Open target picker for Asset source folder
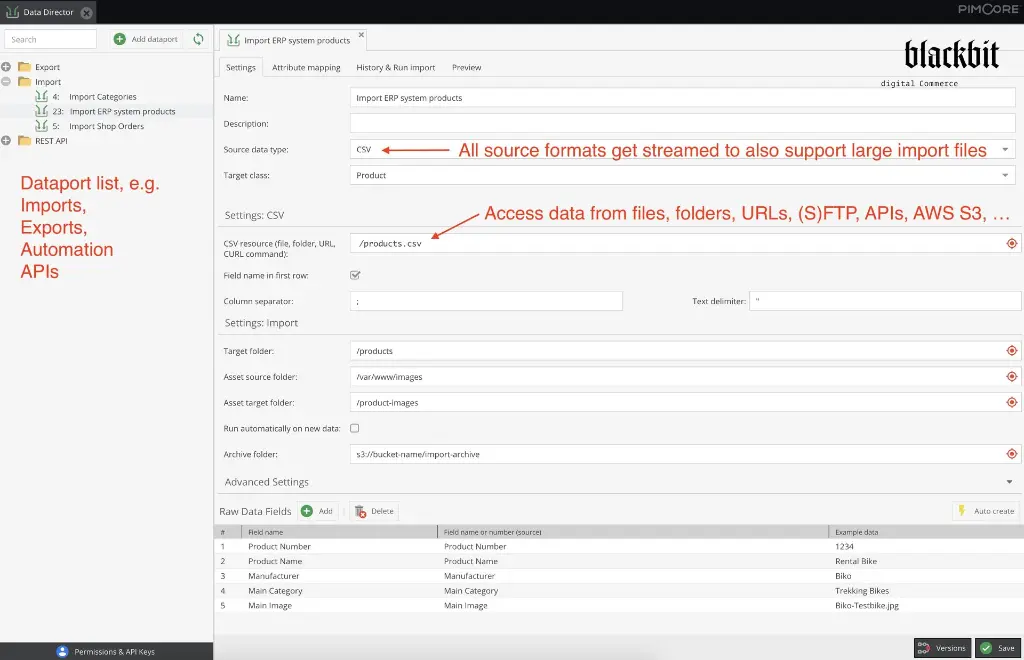The height and width of the screenshot is (660, 1024). tap(1012, 377)
